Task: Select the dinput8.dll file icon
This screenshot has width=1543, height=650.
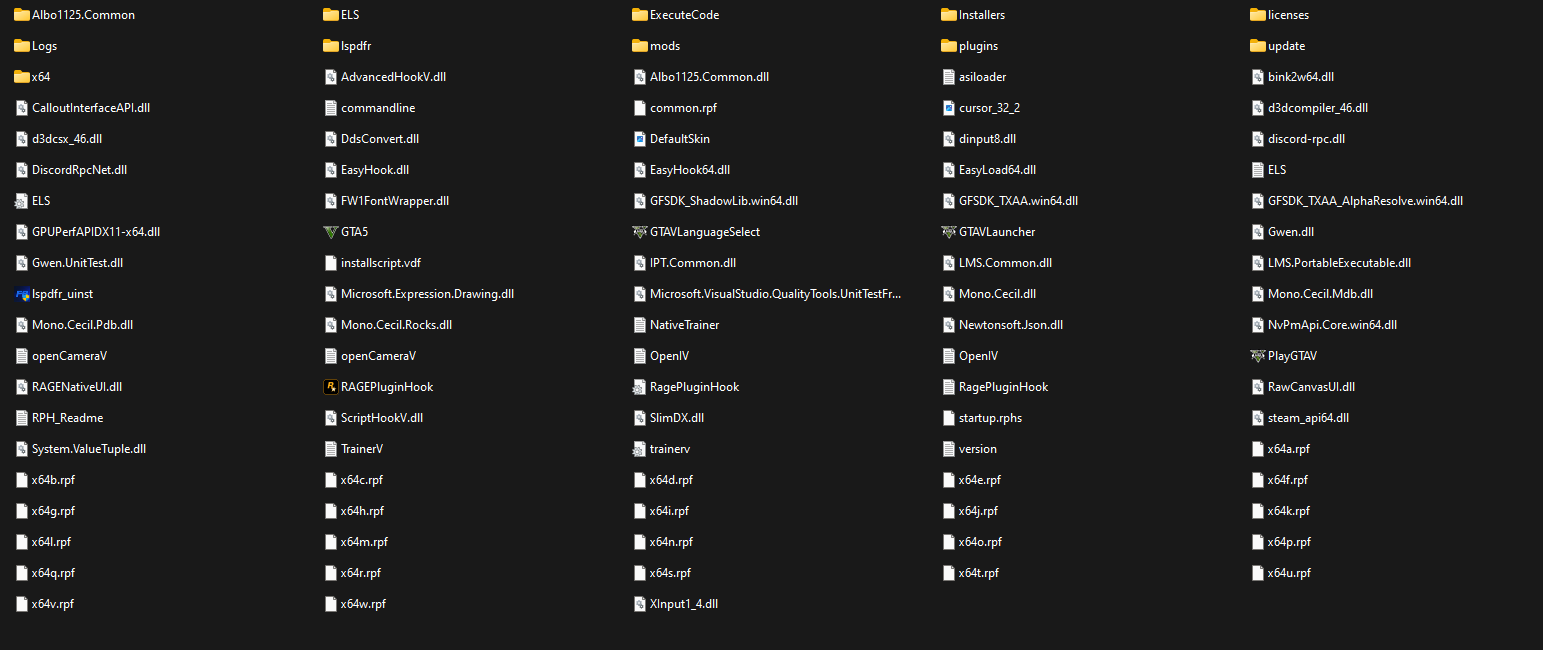Action: [x=949, y=139]
